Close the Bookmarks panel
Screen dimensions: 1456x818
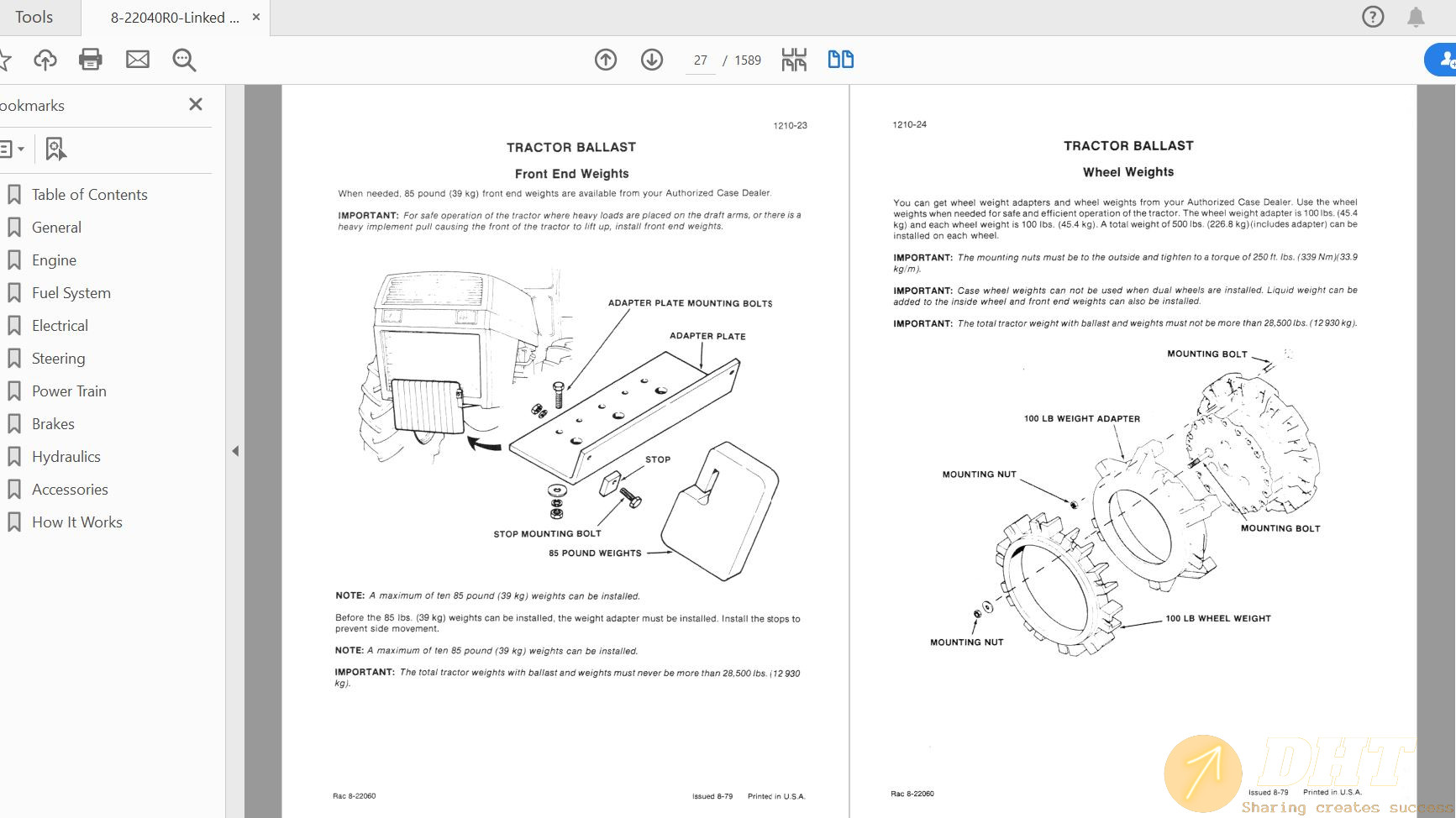click(x=195, y=104)
